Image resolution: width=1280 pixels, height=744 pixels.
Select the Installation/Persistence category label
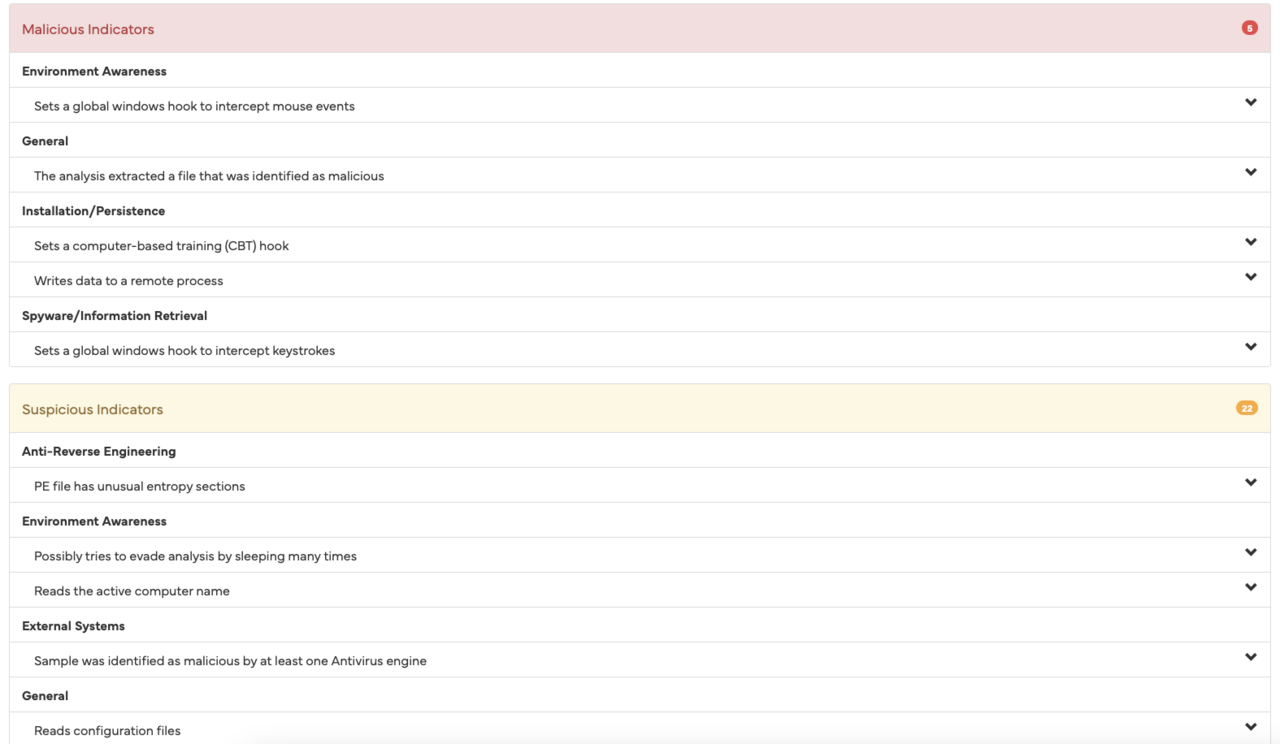tap(93, 211)
